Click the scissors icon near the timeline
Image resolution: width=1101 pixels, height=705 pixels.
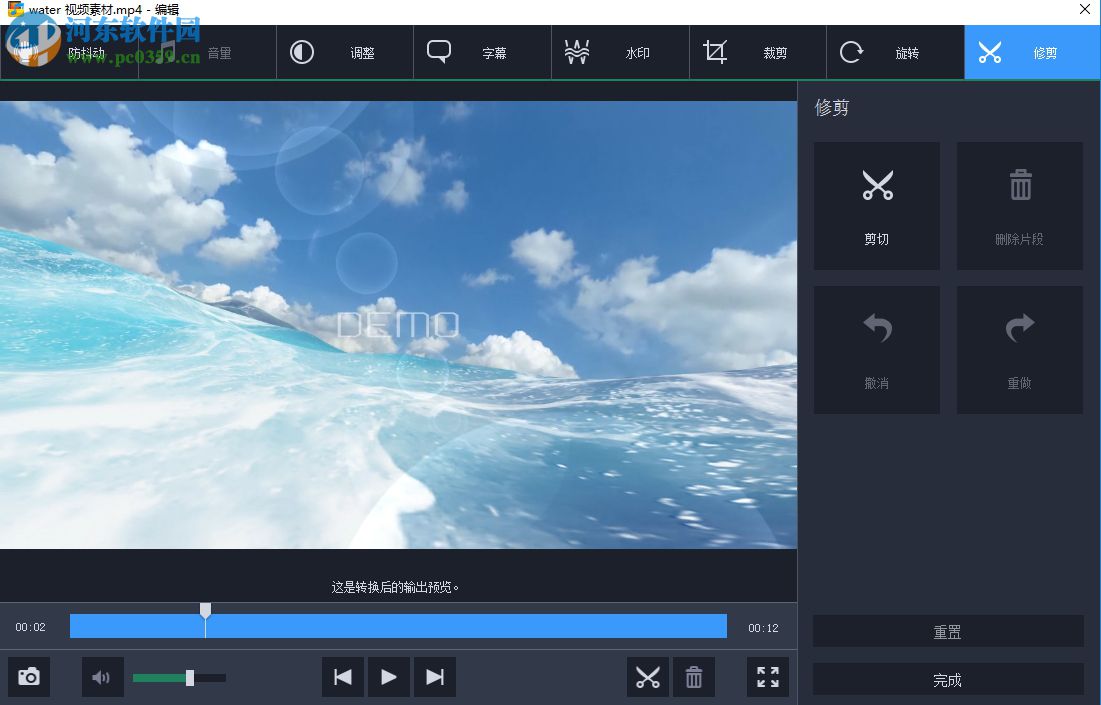coord(648,677)
